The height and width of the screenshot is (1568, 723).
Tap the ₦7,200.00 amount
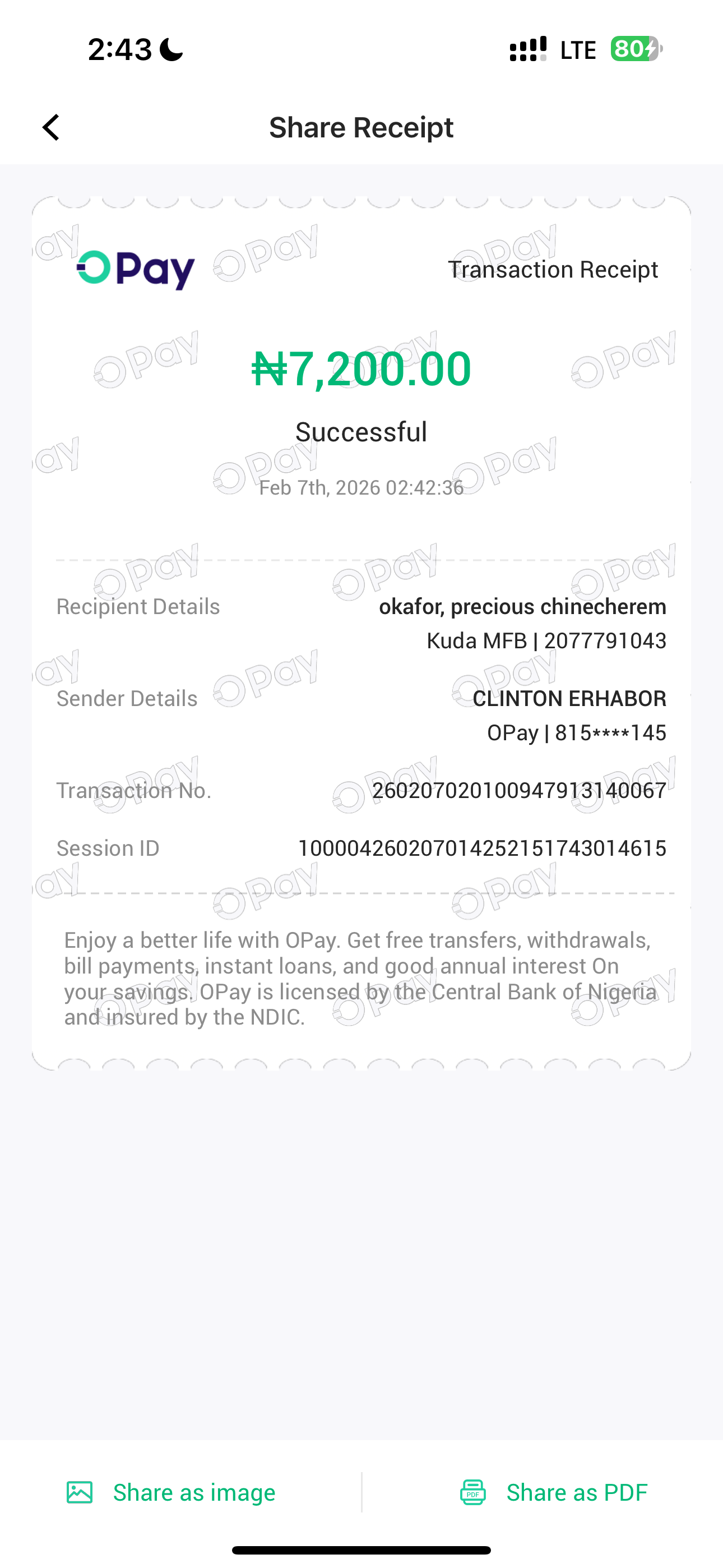[x=361, y=369]
